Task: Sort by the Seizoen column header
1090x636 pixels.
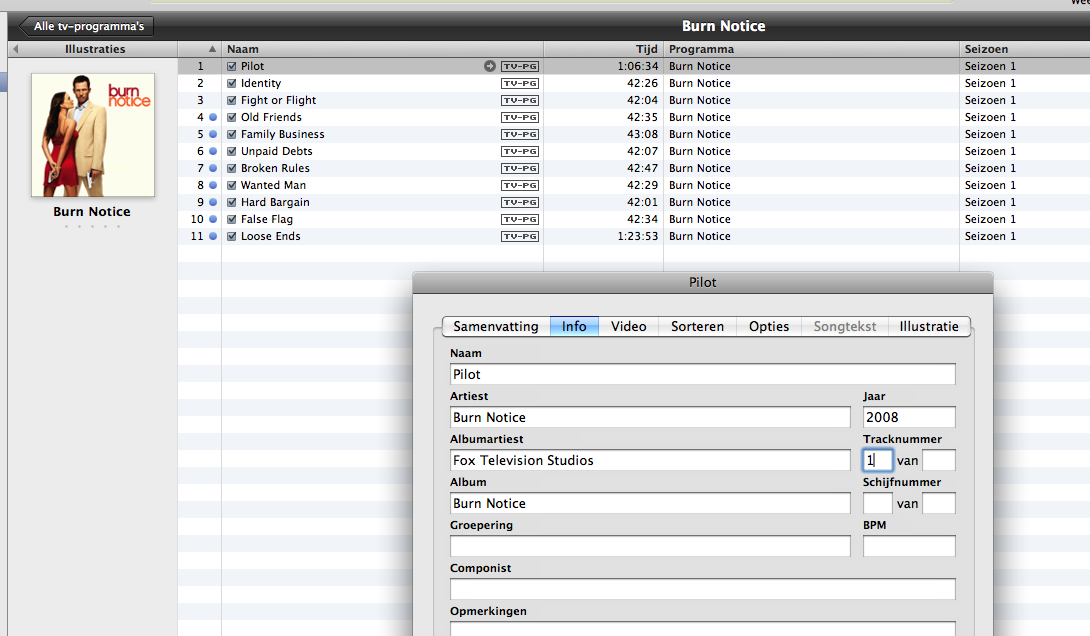Action: click(x=1025, y=49)
